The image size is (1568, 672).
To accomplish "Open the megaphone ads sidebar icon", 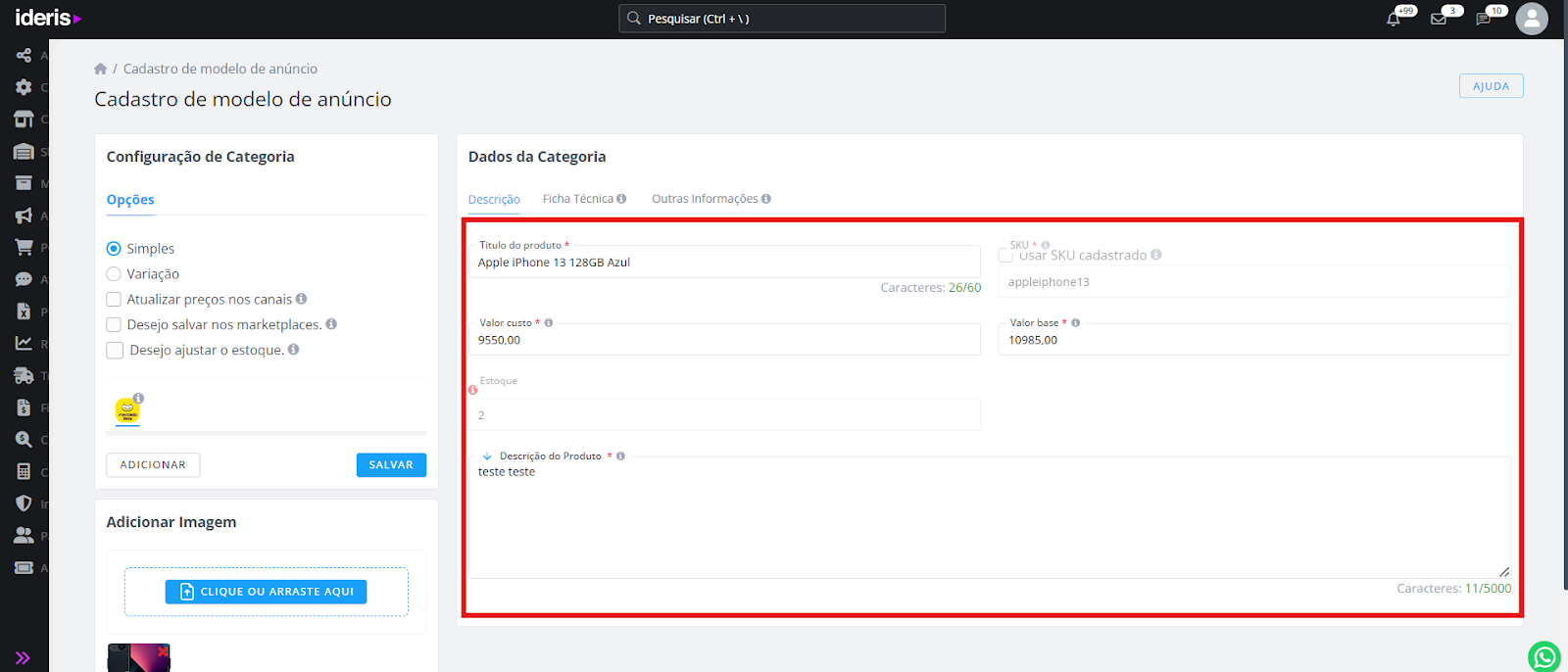I will [24, 216].
